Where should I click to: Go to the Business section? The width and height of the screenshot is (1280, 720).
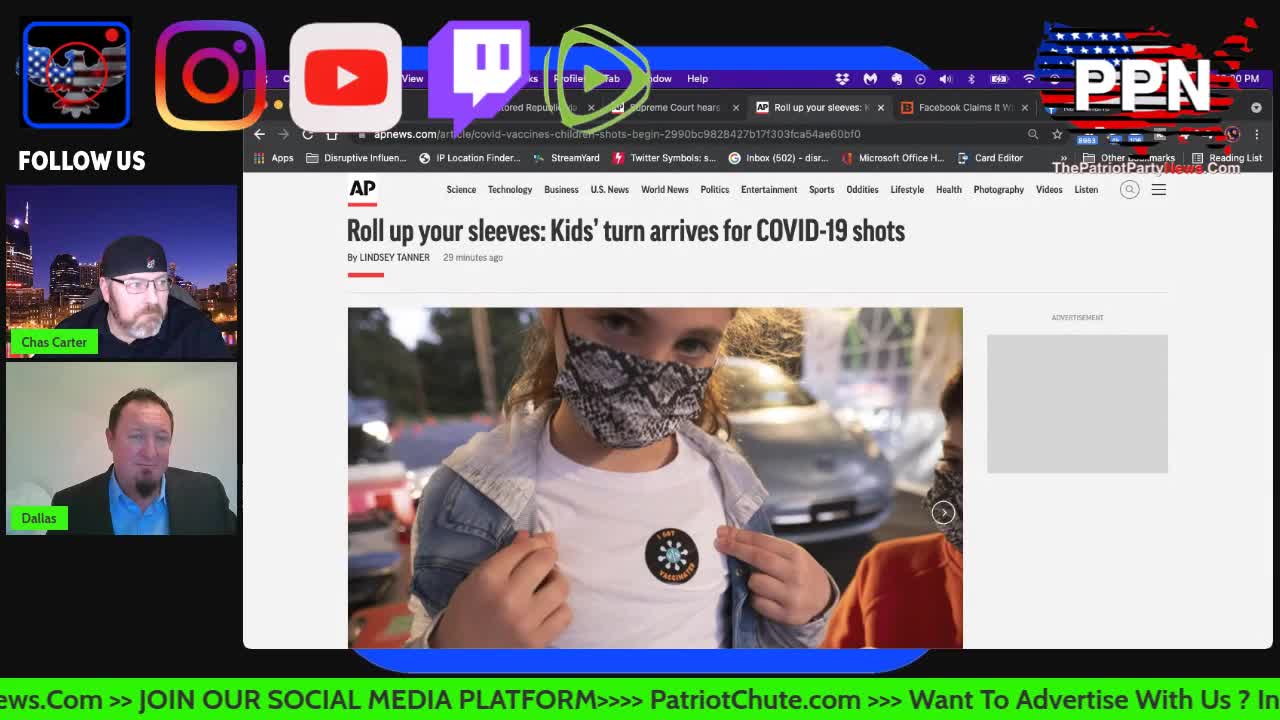pos(561,189)
